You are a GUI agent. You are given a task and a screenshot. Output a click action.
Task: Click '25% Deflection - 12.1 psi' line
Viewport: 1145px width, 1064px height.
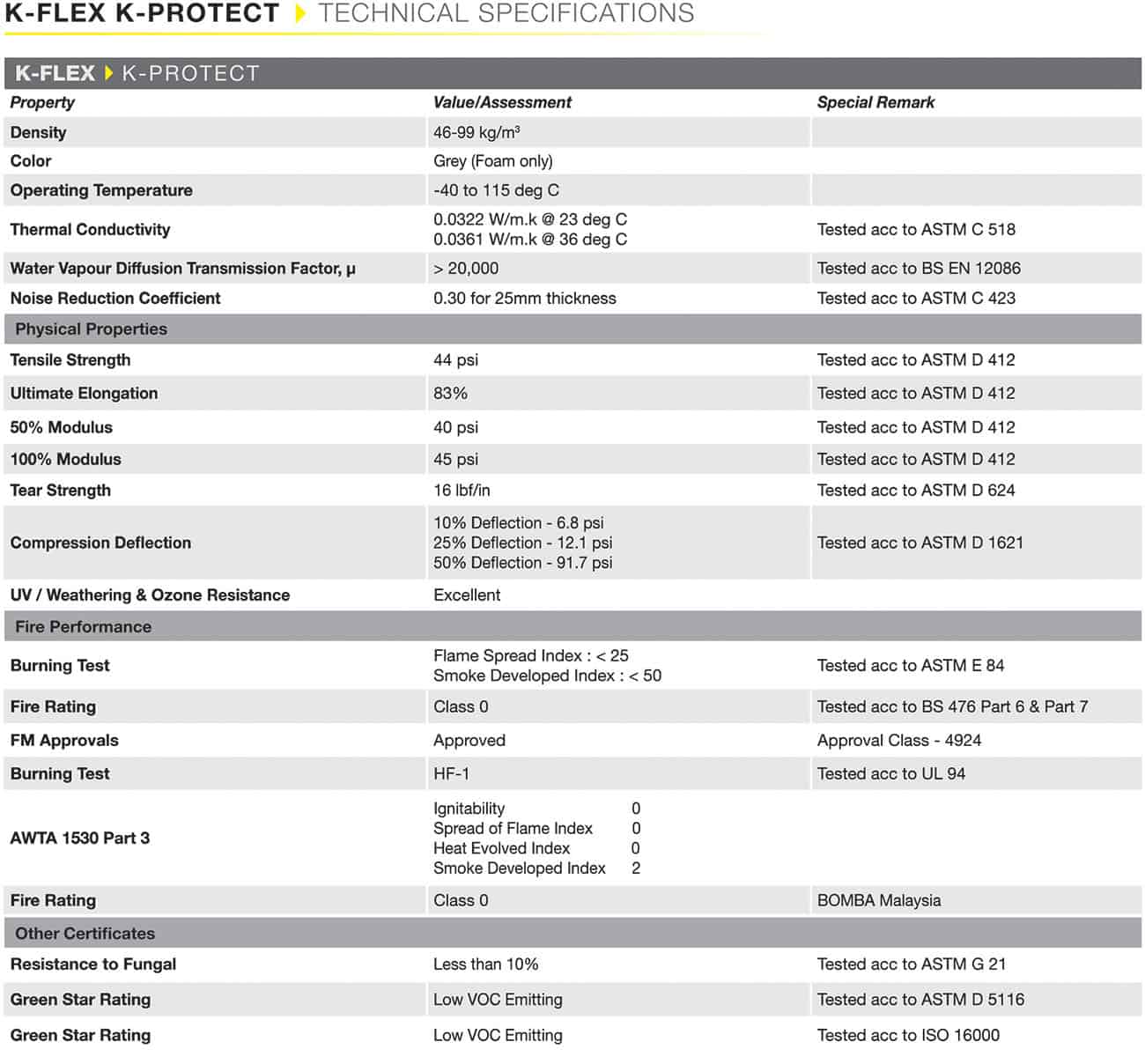tap(522, 543)
